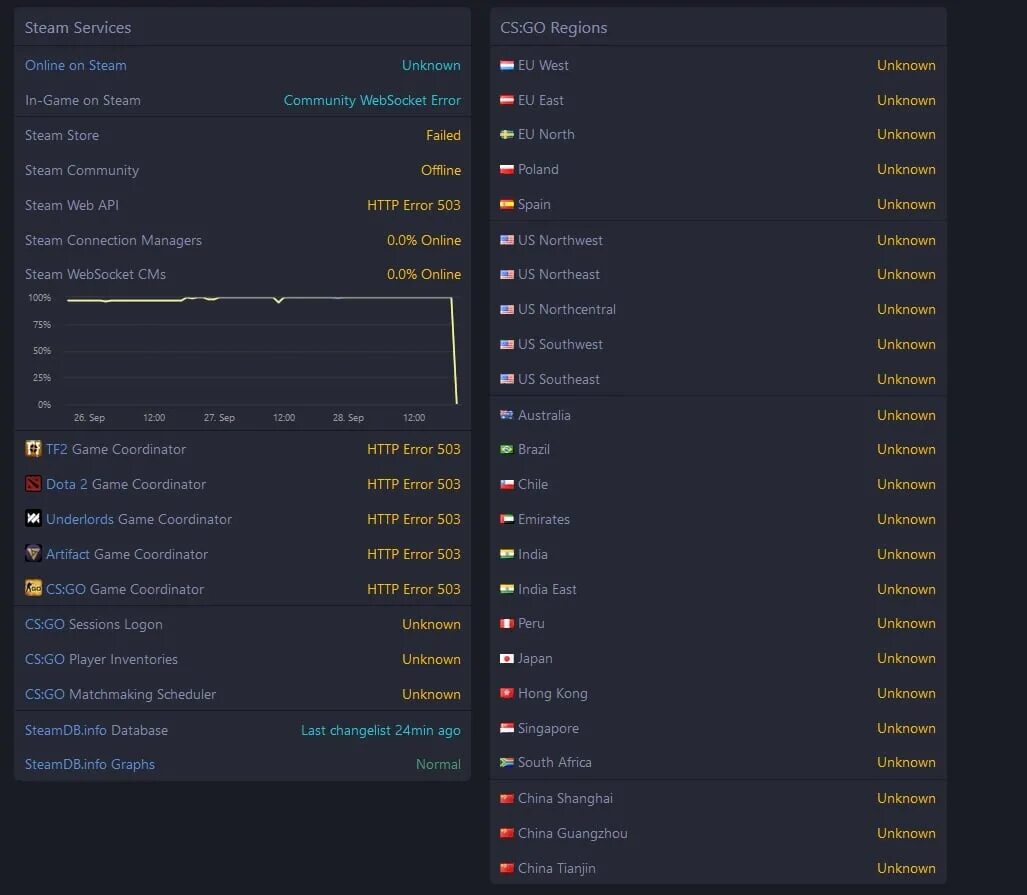The width and height of the screenshot is (1027, 895).
Task: Click Steam WebSocket CMs 0.0% Online value
Action: point(424,274)
